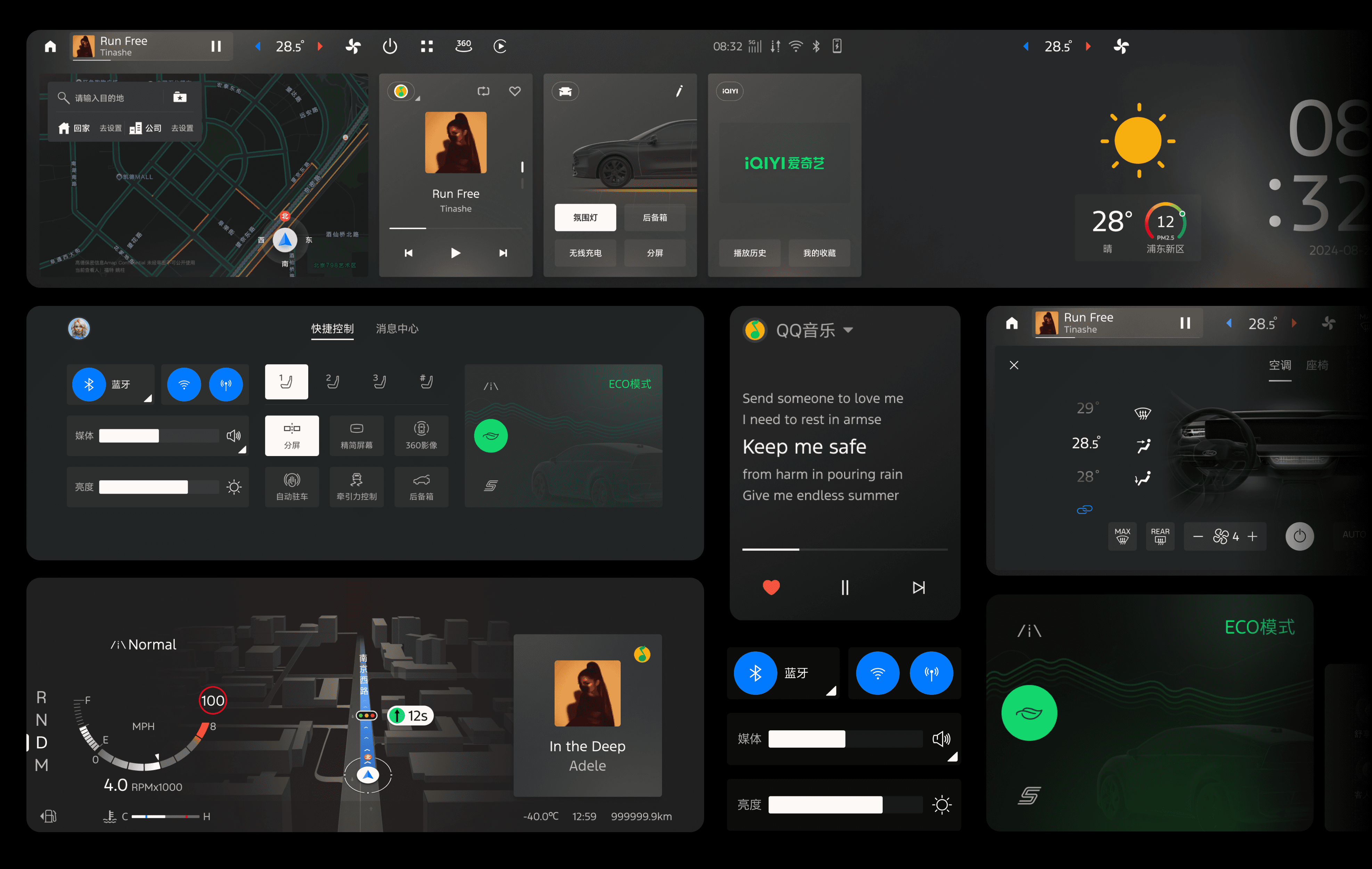
Task: Toggle the 分屏 split-screen tile in quick controls
Action: coord(292,435)
